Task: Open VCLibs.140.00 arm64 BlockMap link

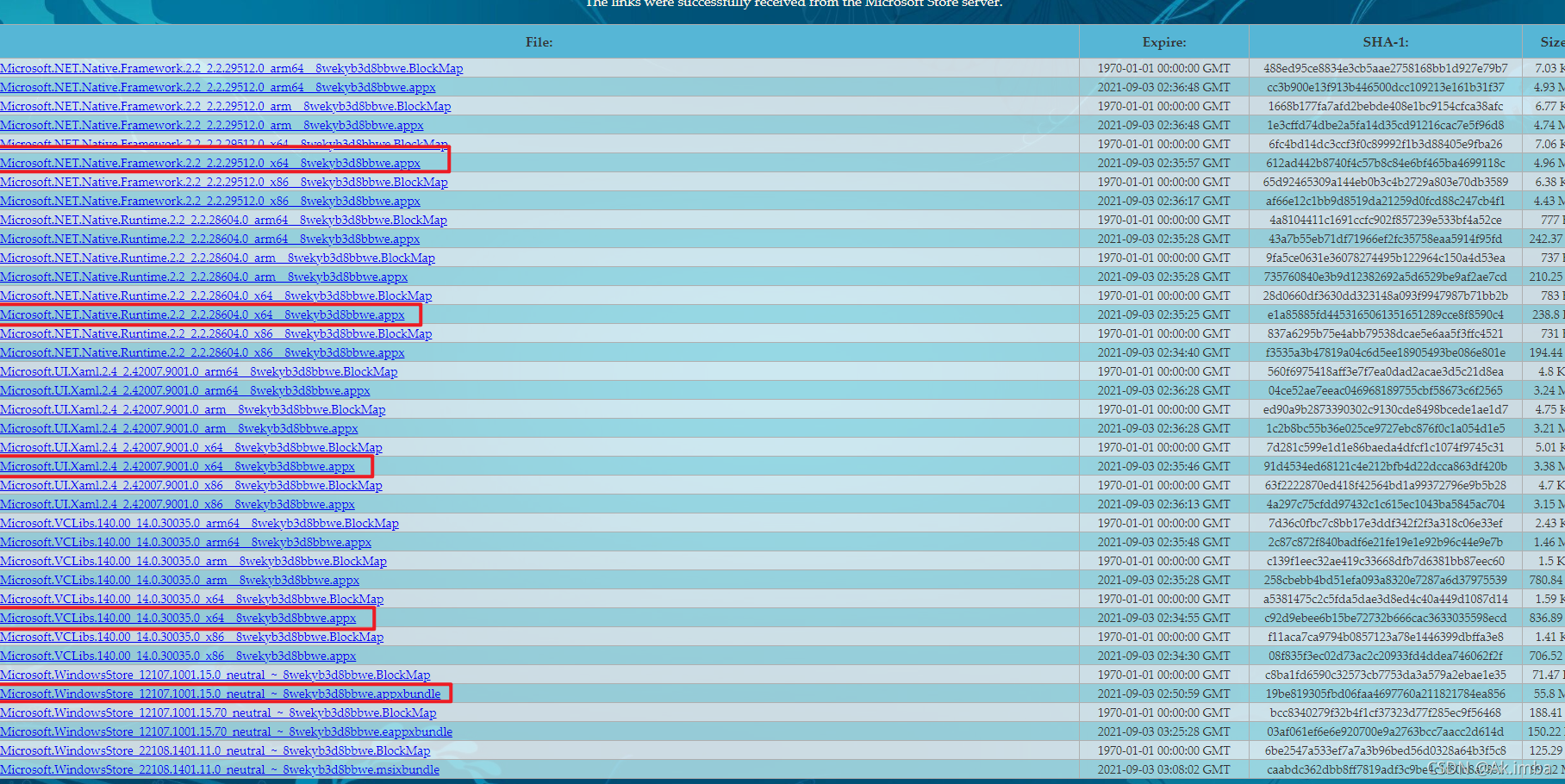Action: pos(200,523)
